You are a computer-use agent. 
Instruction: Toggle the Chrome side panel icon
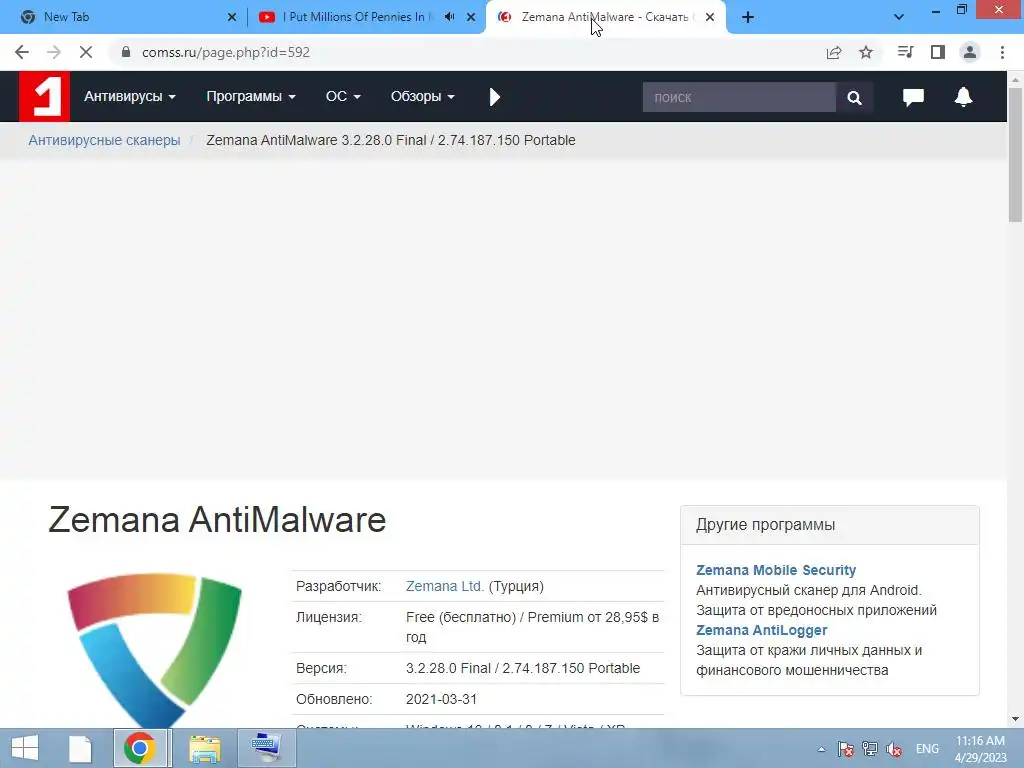pyautogui.click(x=938, y=52)
